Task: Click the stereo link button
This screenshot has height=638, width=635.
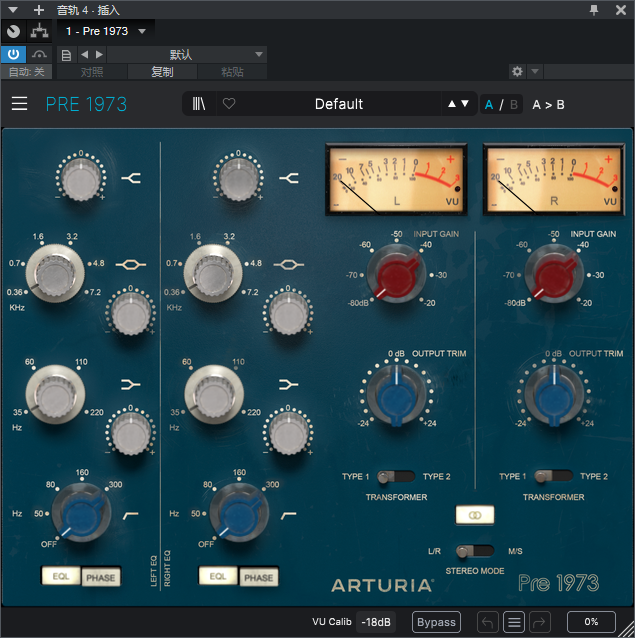Action: coord(475,515)
